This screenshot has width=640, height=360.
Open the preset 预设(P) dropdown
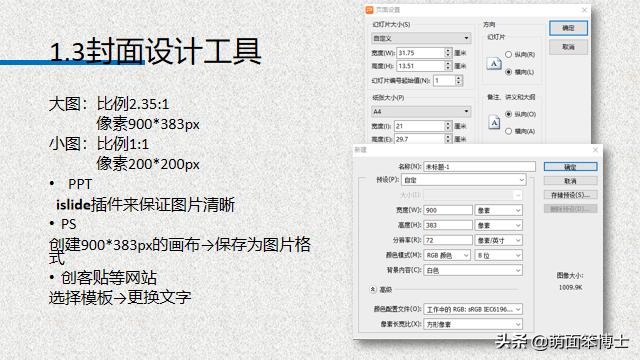pos(464,180)
